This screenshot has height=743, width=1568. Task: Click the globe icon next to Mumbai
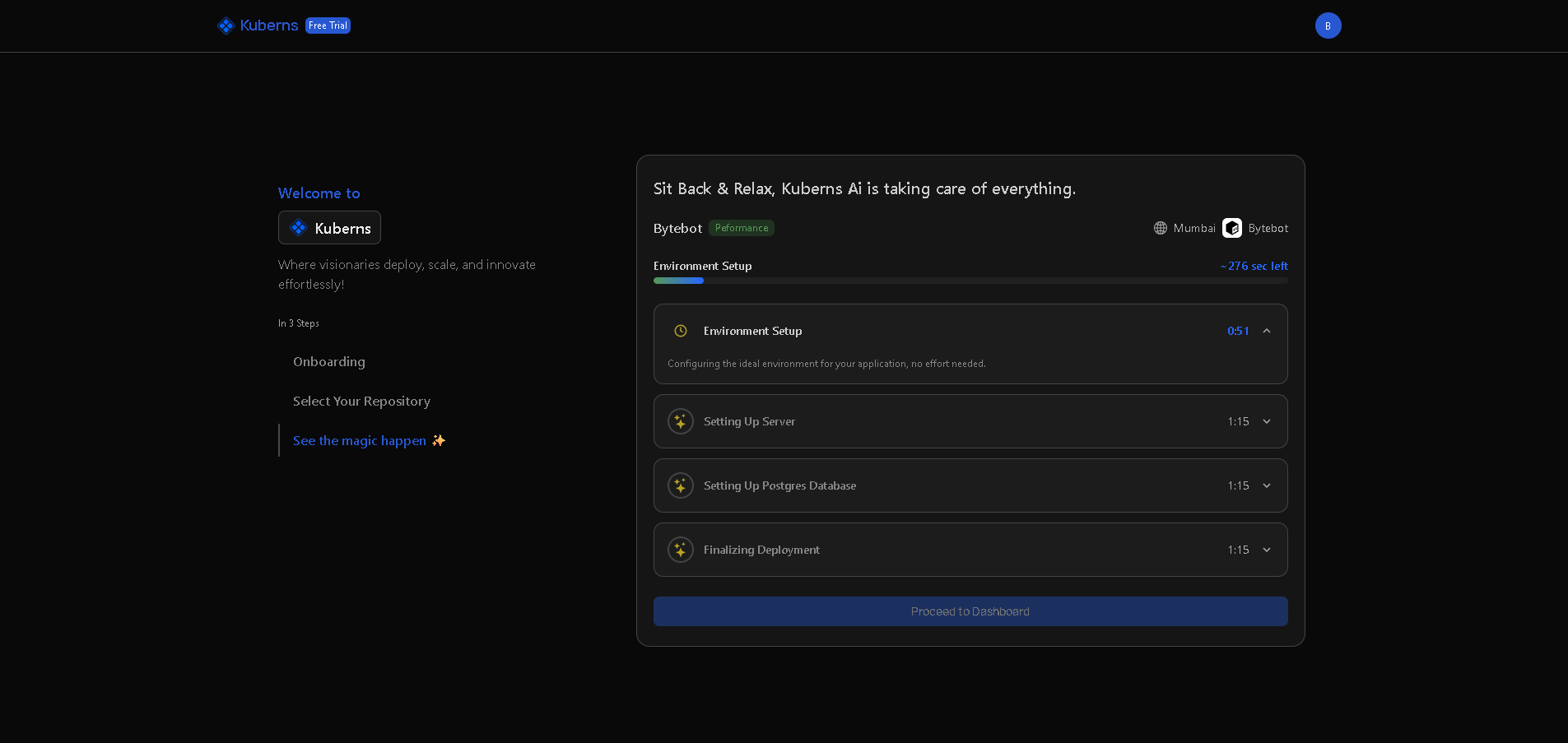[x=1160, y=228]
